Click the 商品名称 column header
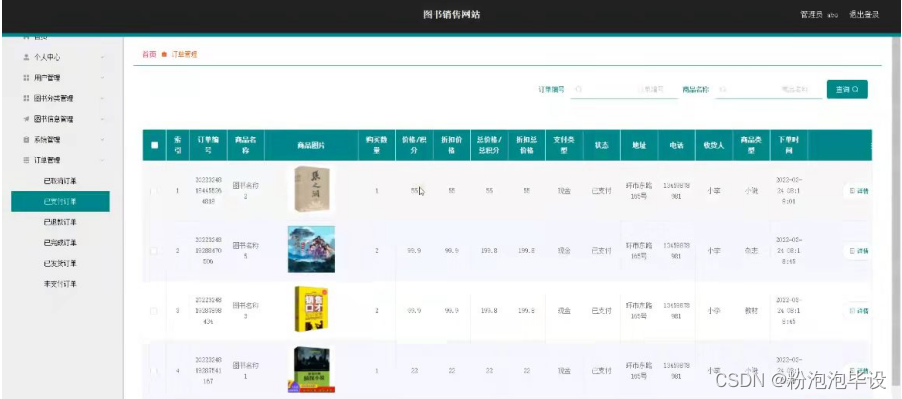This screenshot has height=399, width=902. click(246, 145)
